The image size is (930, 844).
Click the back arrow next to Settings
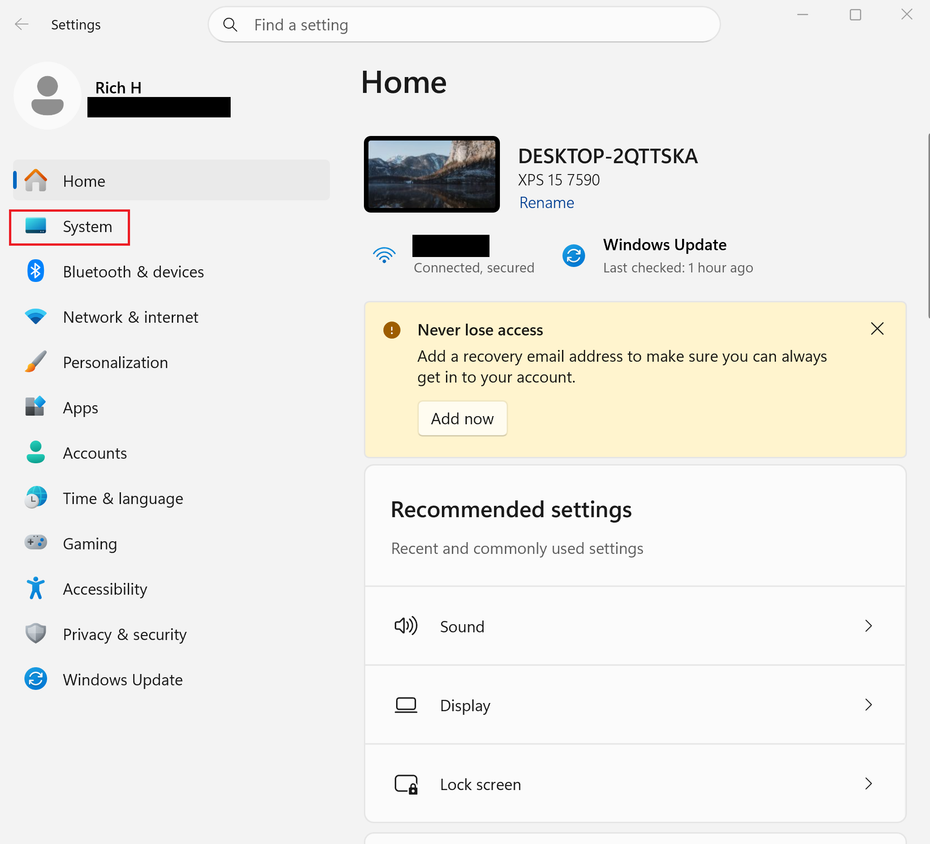click(x=21, y=24)
